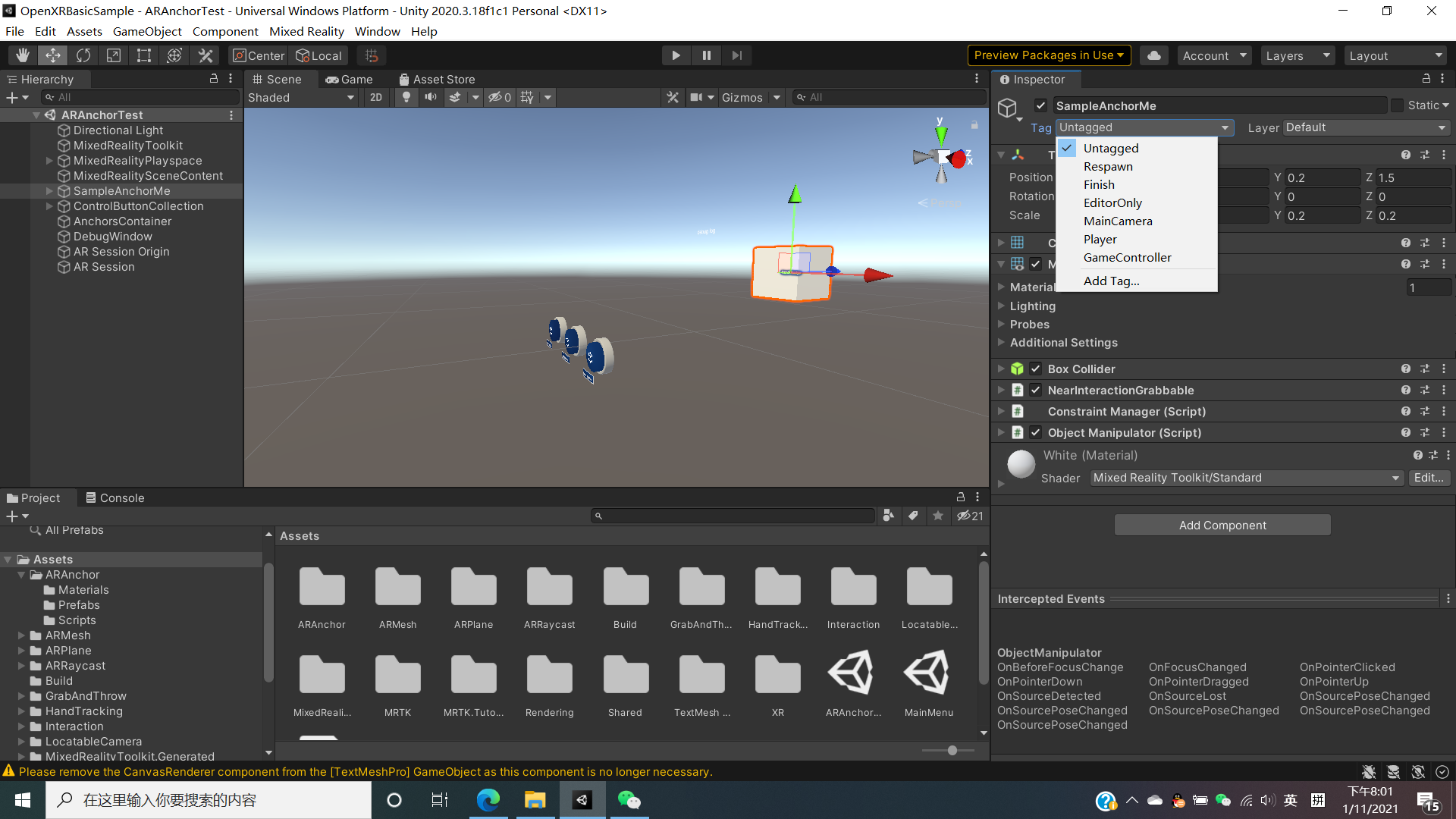Click the Step frame button

(x=736, y=55)
